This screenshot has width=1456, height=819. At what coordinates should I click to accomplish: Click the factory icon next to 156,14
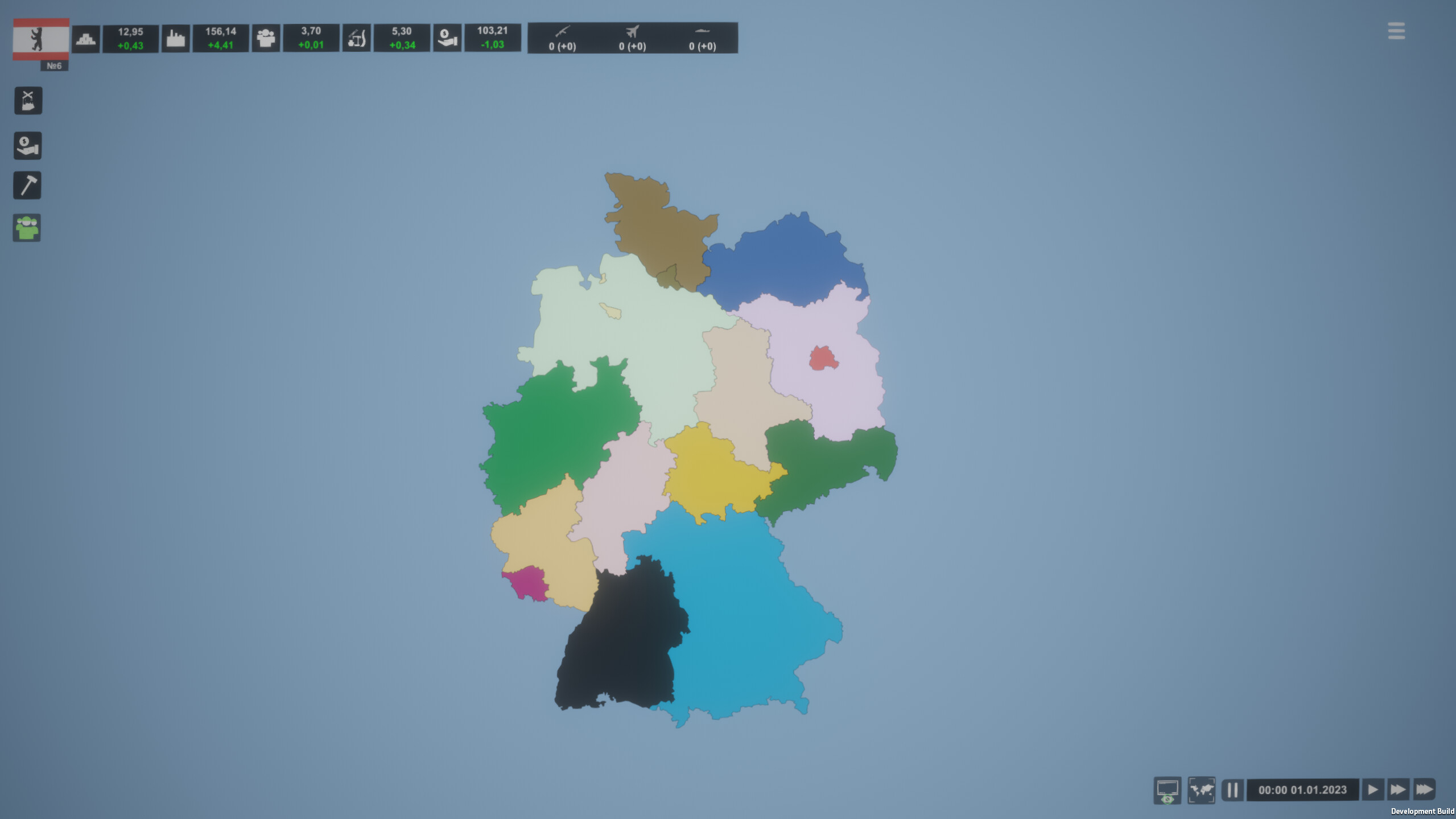point(175,38)
